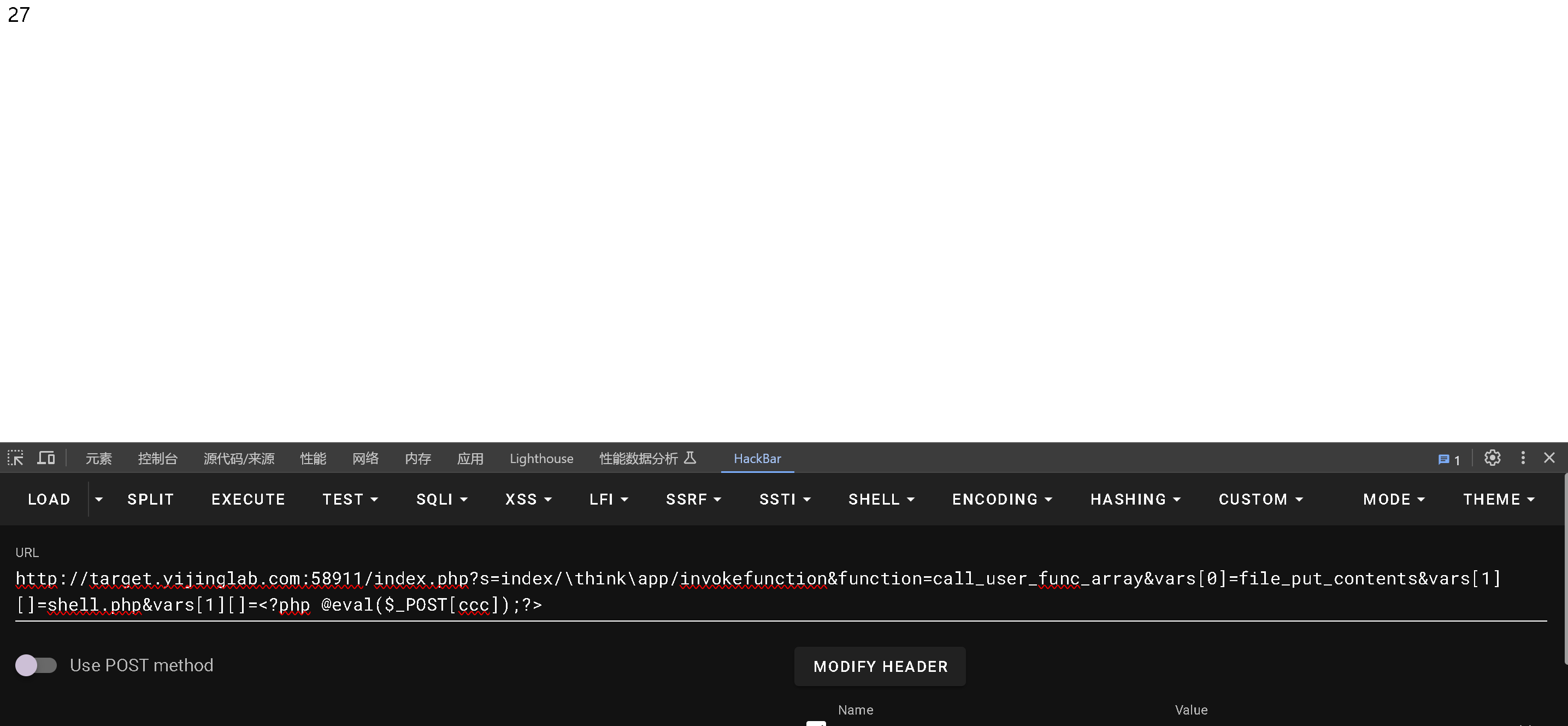Viewport: 1568px width, 726px height.
Task: Open the MODE dropdown
Action: [1394, 500]
